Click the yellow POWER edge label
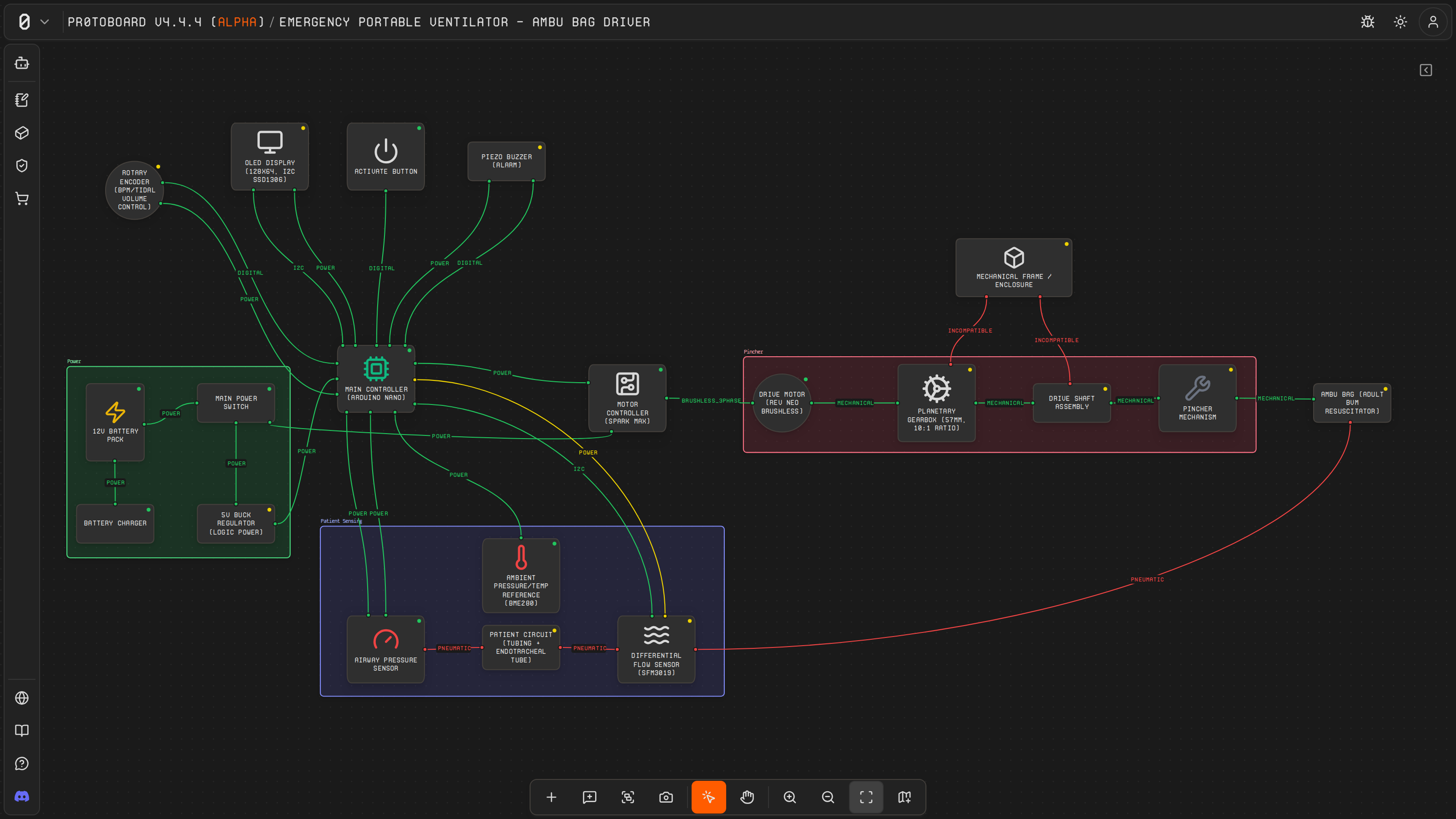1456x819 pixels. pos(588,453)
